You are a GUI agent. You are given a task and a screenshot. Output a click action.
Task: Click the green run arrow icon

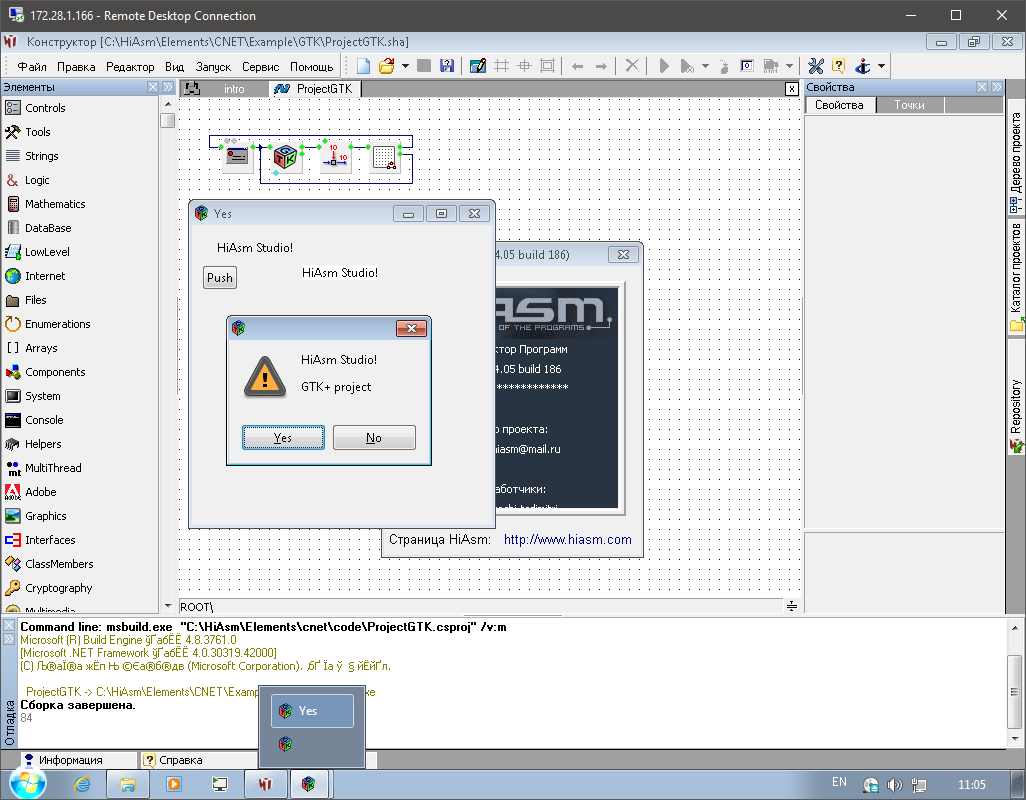[x=663, y=66]
